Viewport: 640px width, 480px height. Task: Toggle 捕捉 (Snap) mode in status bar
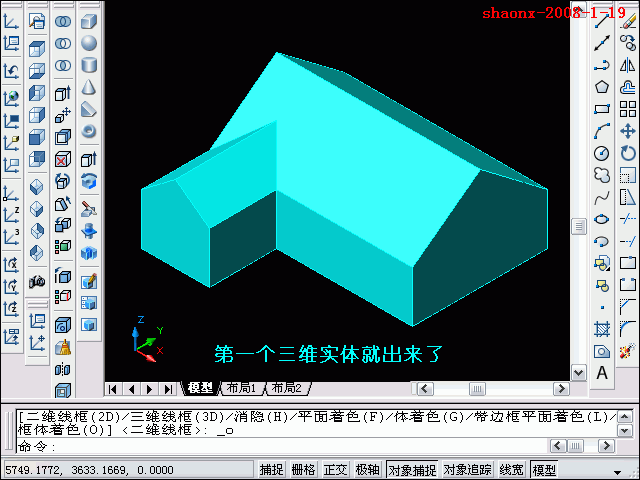point(272,469)
